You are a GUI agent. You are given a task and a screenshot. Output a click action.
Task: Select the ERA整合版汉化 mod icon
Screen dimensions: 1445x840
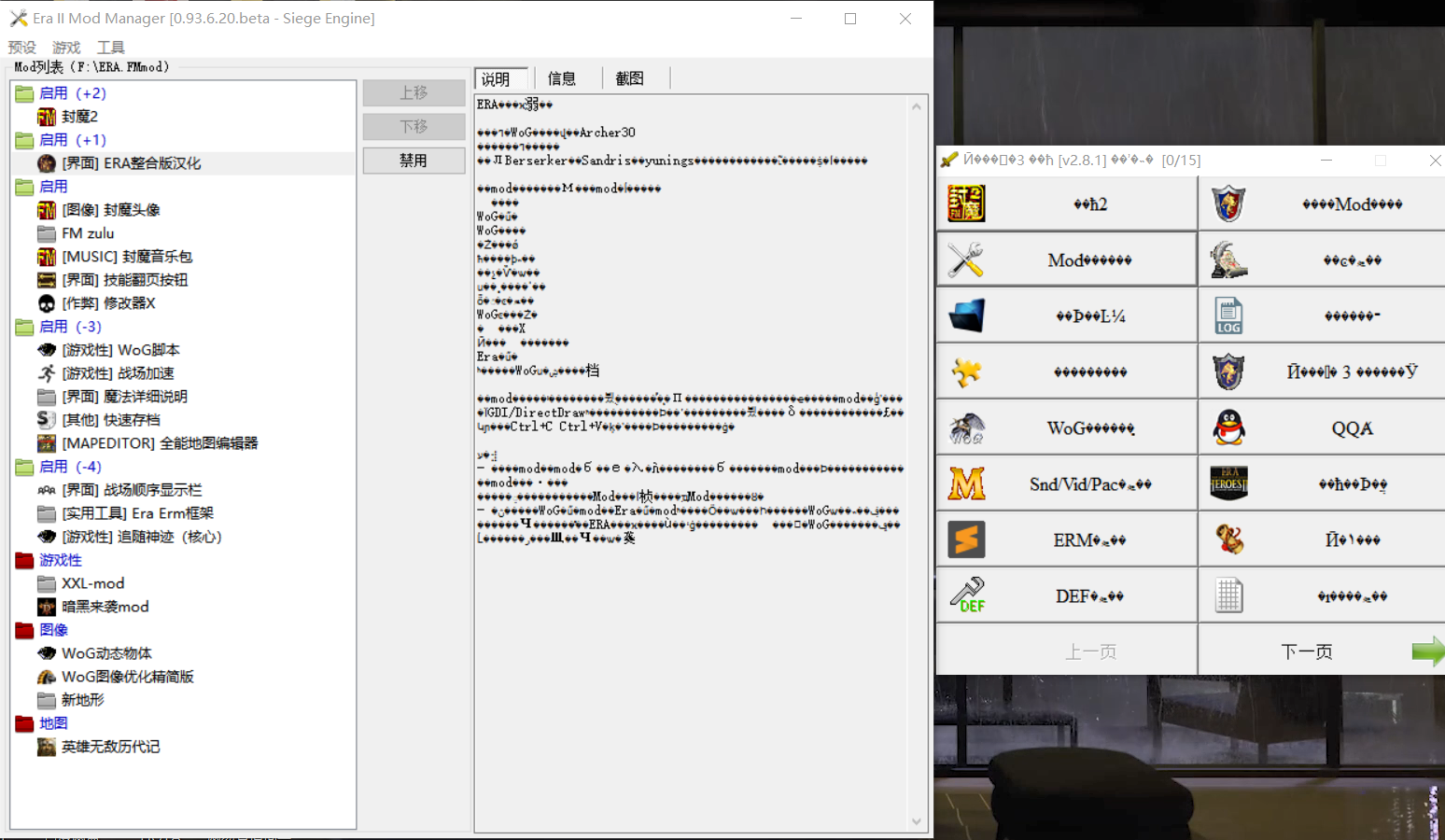pyautogui.click(x=47, y=163)
